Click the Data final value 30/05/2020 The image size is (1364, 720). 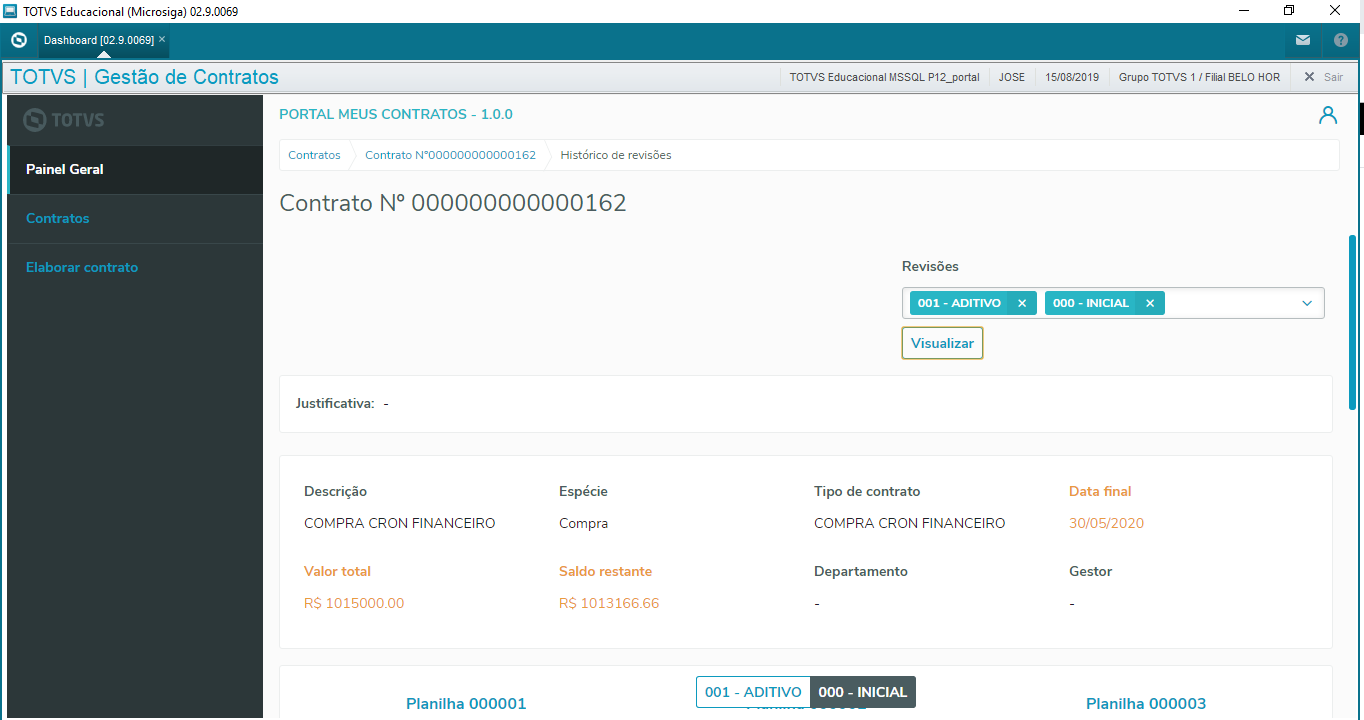click(1106, 523)
